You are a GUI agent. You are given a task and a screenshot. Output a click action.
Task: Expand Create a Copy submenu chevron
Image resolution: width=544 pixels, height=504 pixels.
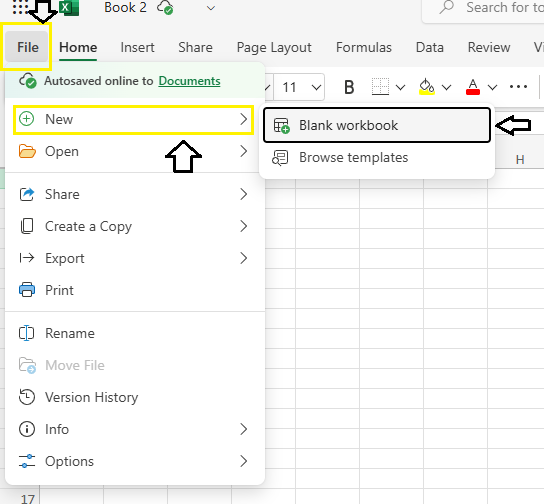[244, 226]
